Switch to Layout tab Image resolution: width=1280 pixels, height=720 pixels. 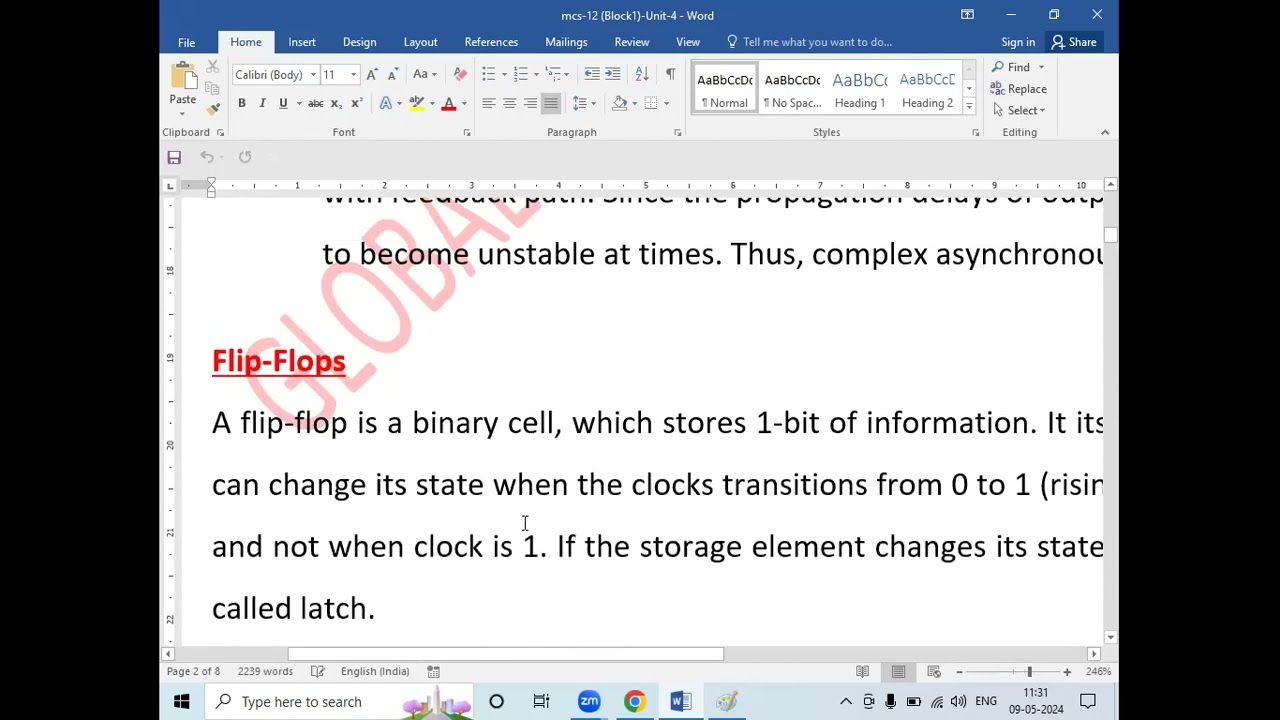coord(421,42)
